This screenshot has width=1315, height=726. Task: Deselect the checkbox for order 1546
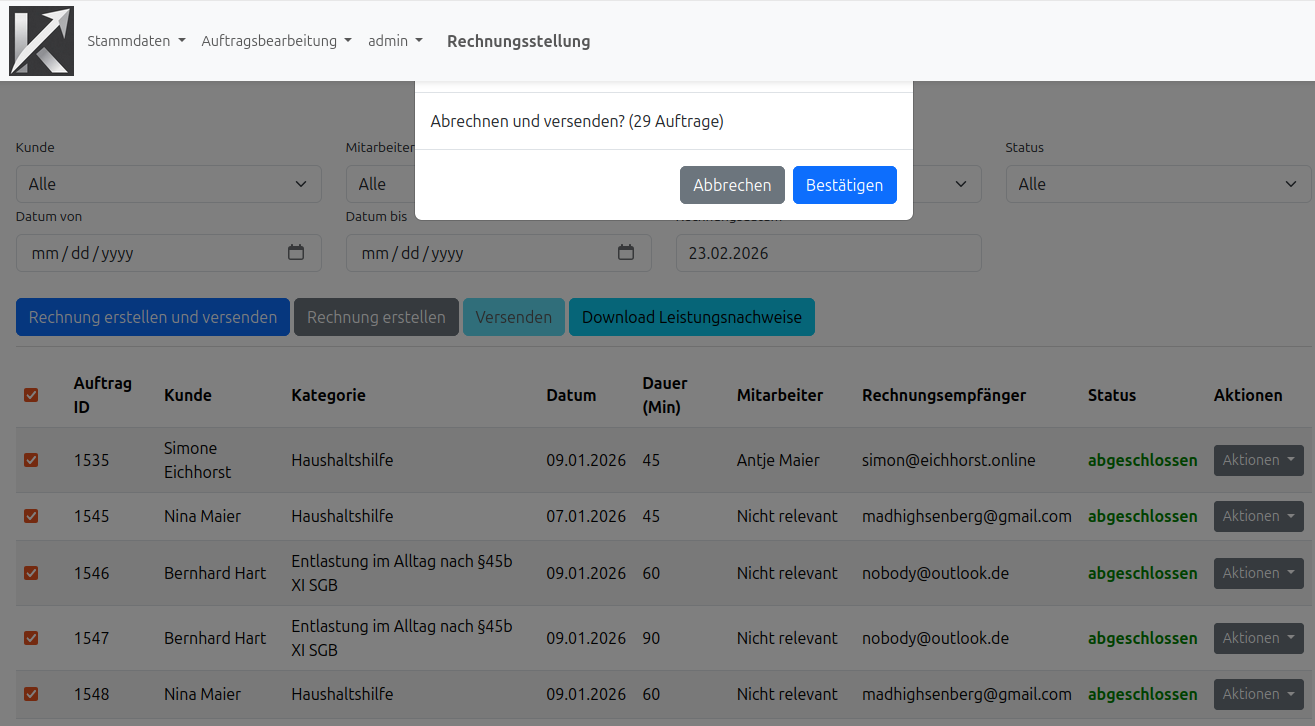click(31, 573)
